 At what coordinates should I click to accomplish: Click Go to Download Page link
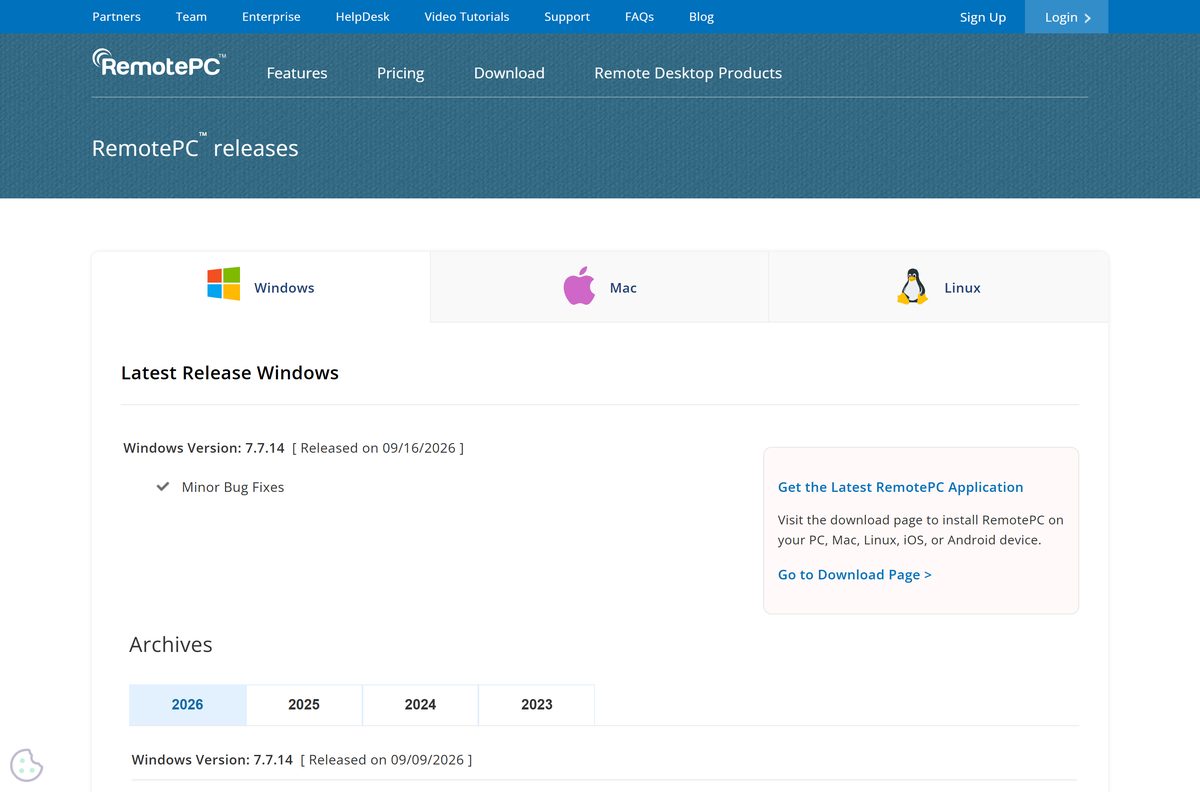[x=855, y=575]
